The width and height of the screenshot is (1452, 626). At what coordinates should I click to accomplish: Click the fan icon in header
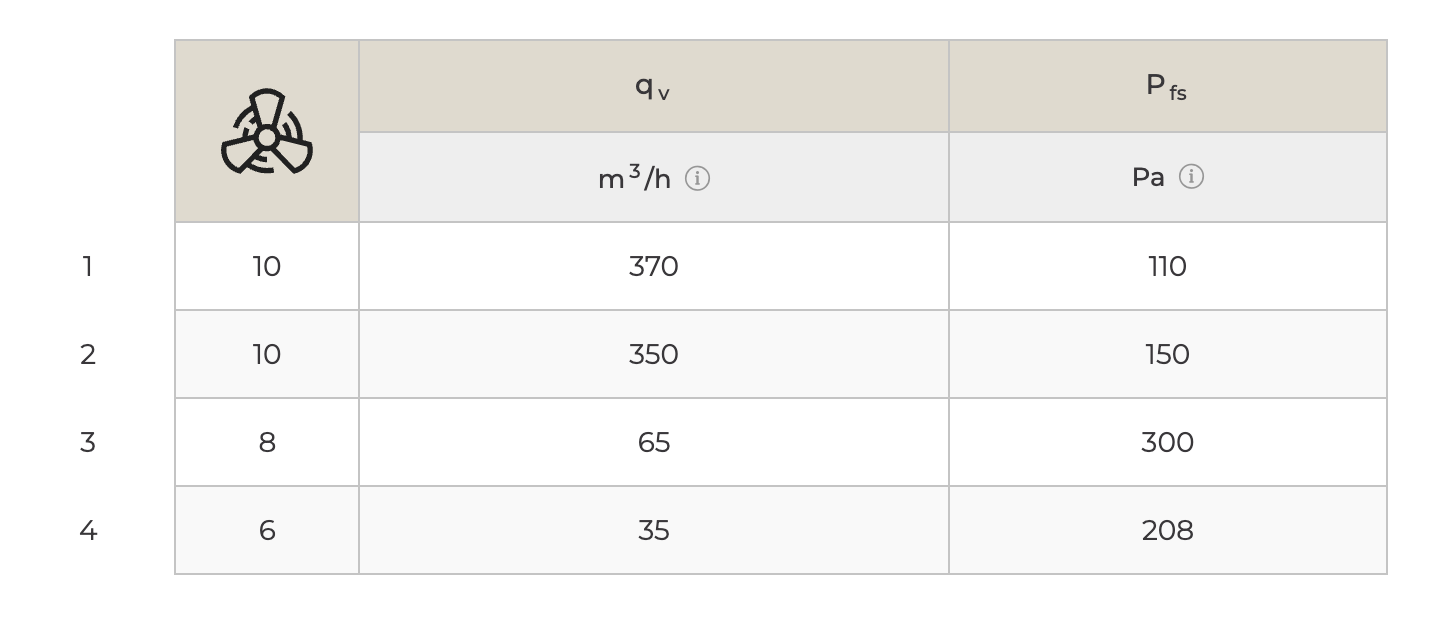(267, 131)
